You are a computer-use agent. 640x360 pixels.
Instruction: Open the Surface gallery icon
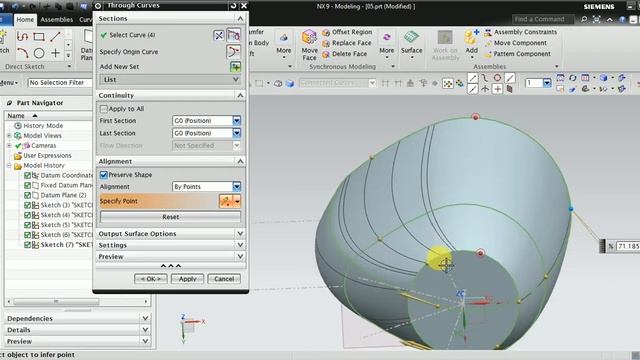tap(411, 38)
